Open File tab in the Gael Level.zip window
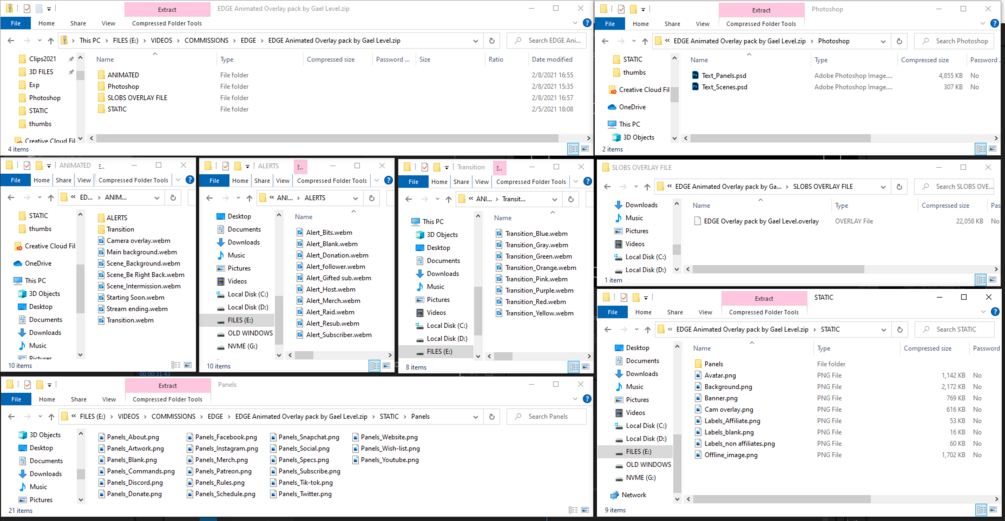The width and height of the screenshot is (1005, 521). [x=15, y=23]
